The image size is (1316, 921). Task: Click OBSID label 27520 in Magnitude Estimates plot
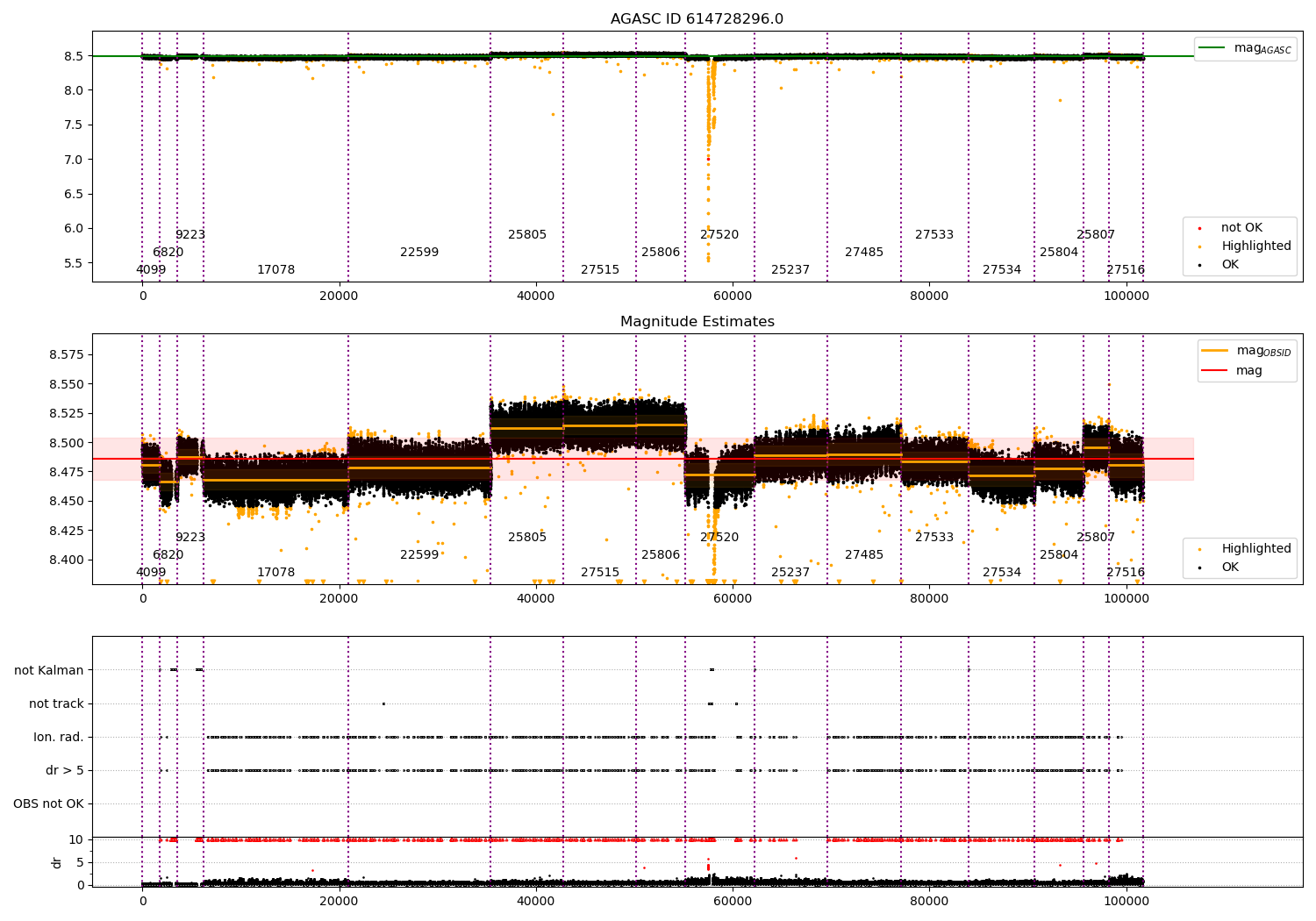coord(719,538)
